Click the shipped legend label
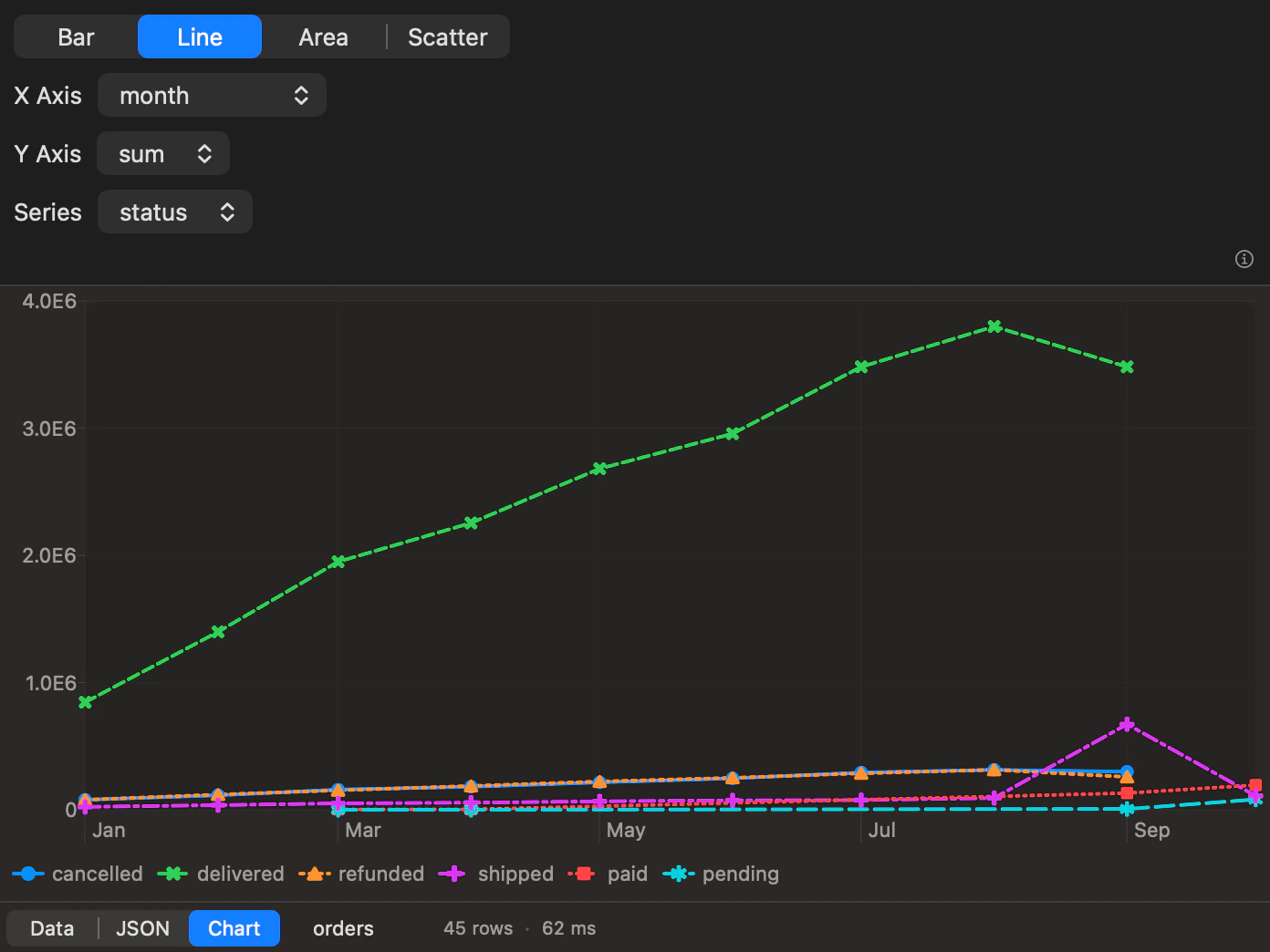The image size is (1270, 952). 515,874
